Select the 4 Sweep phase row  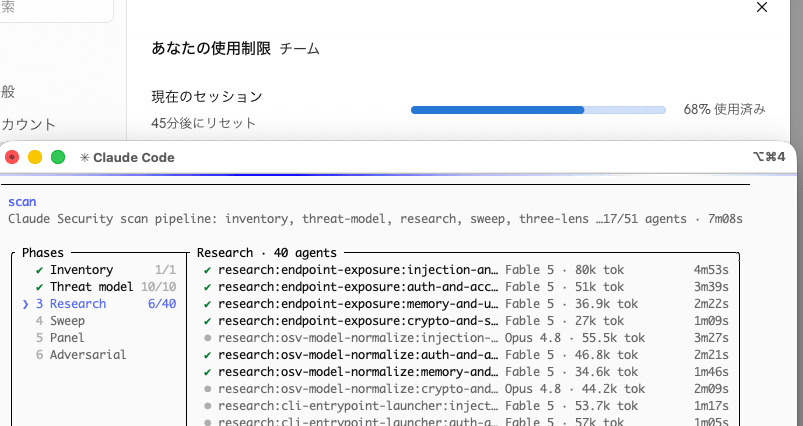[x=60, y=321]
